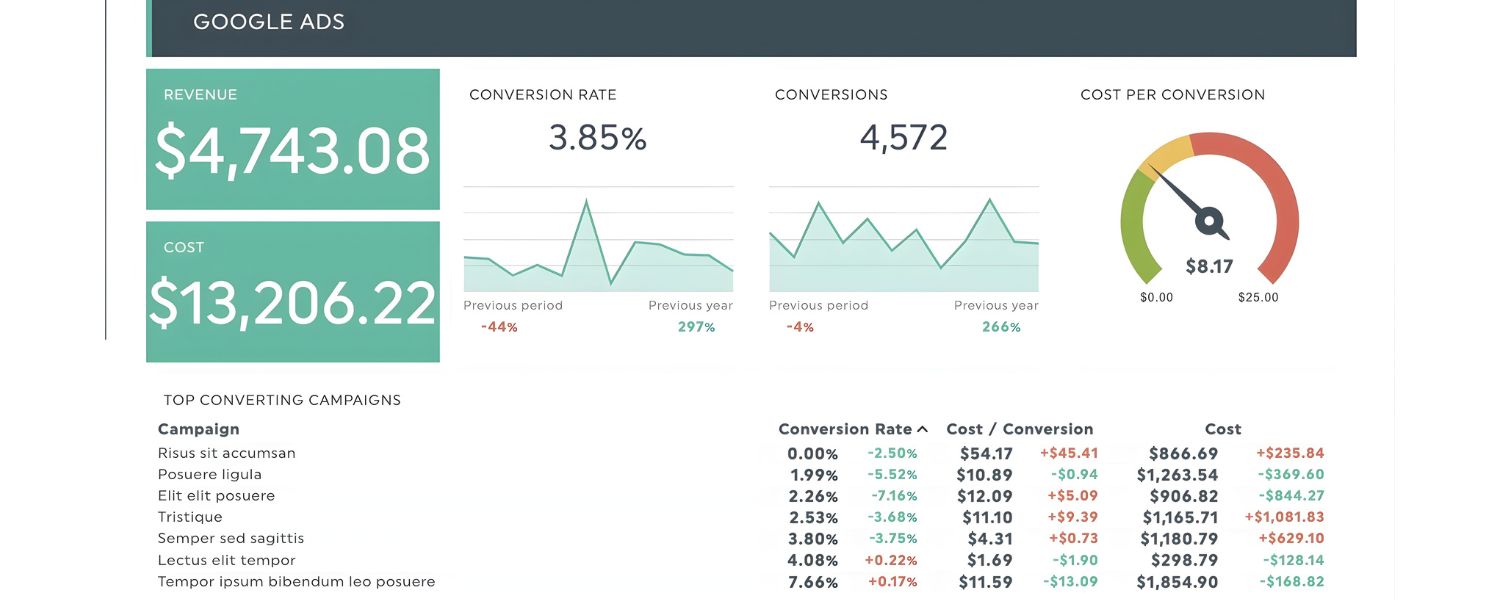Click the Cost / Conversion column header
The width and height of the screenshot is (1500, 600).
pyautogui.click(x=1019, y=429)
